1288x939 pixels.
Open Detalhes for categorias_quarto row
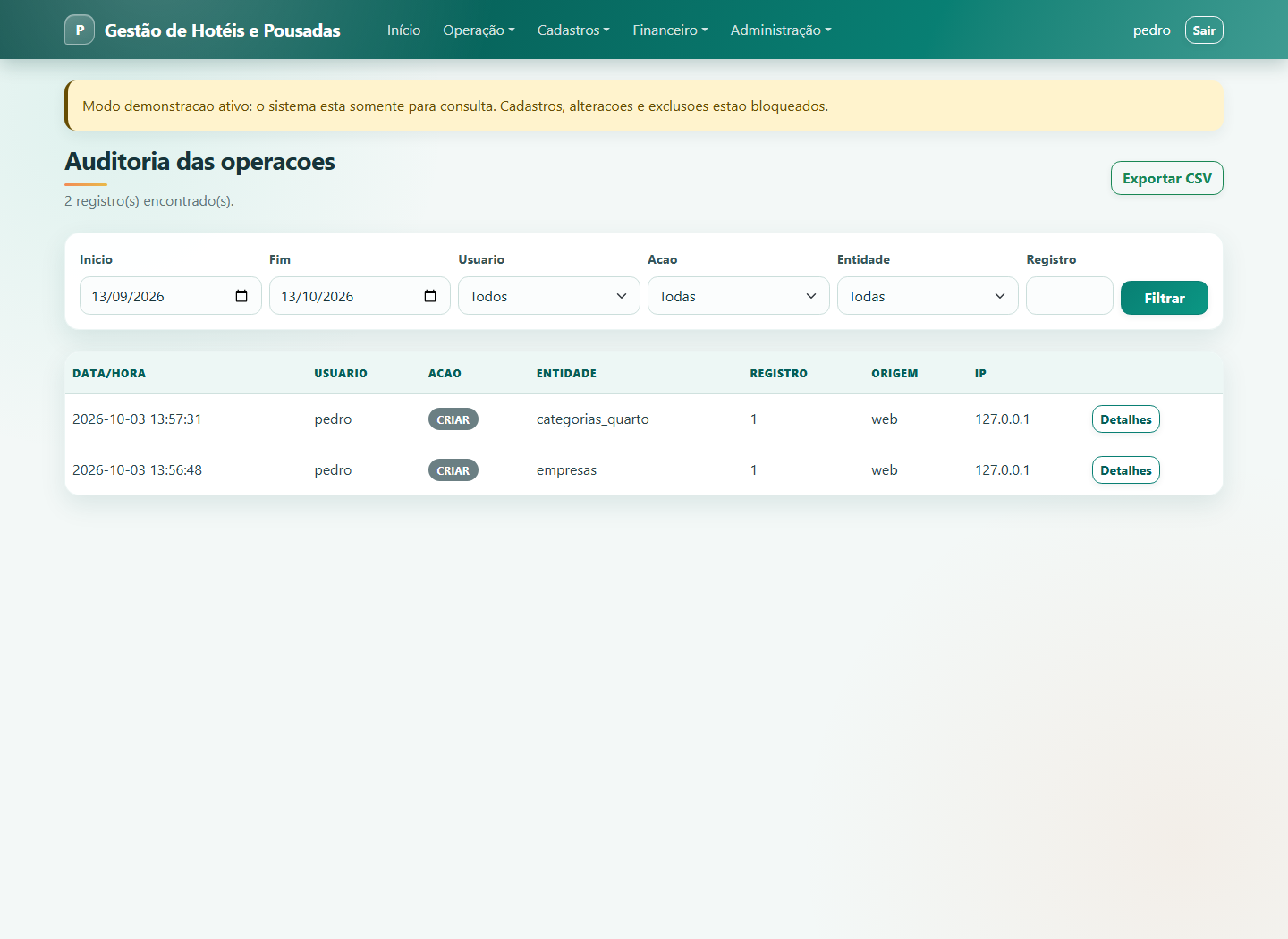(x=1125, y=419)
